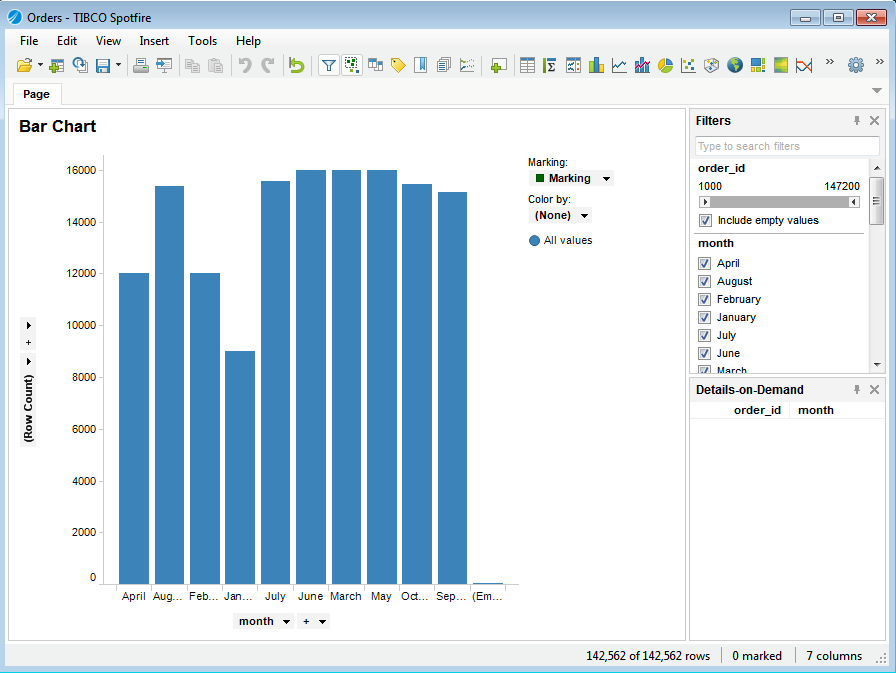Open the Insert menu
This screenshot has width=896, height=673.
[x=154, y=41]
